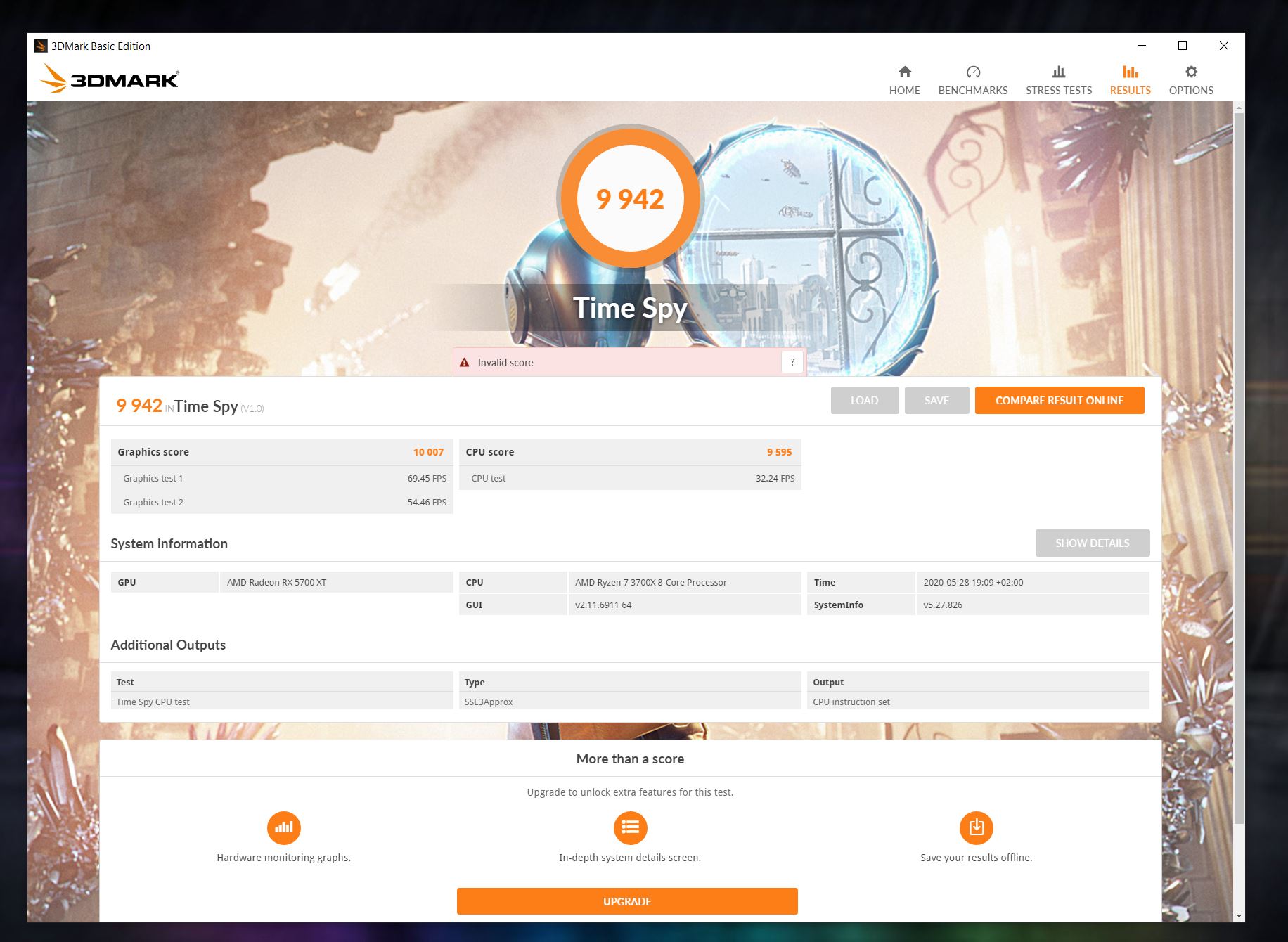Open the Options tab
1288x942 pixels.
[x=1190, y=80]
